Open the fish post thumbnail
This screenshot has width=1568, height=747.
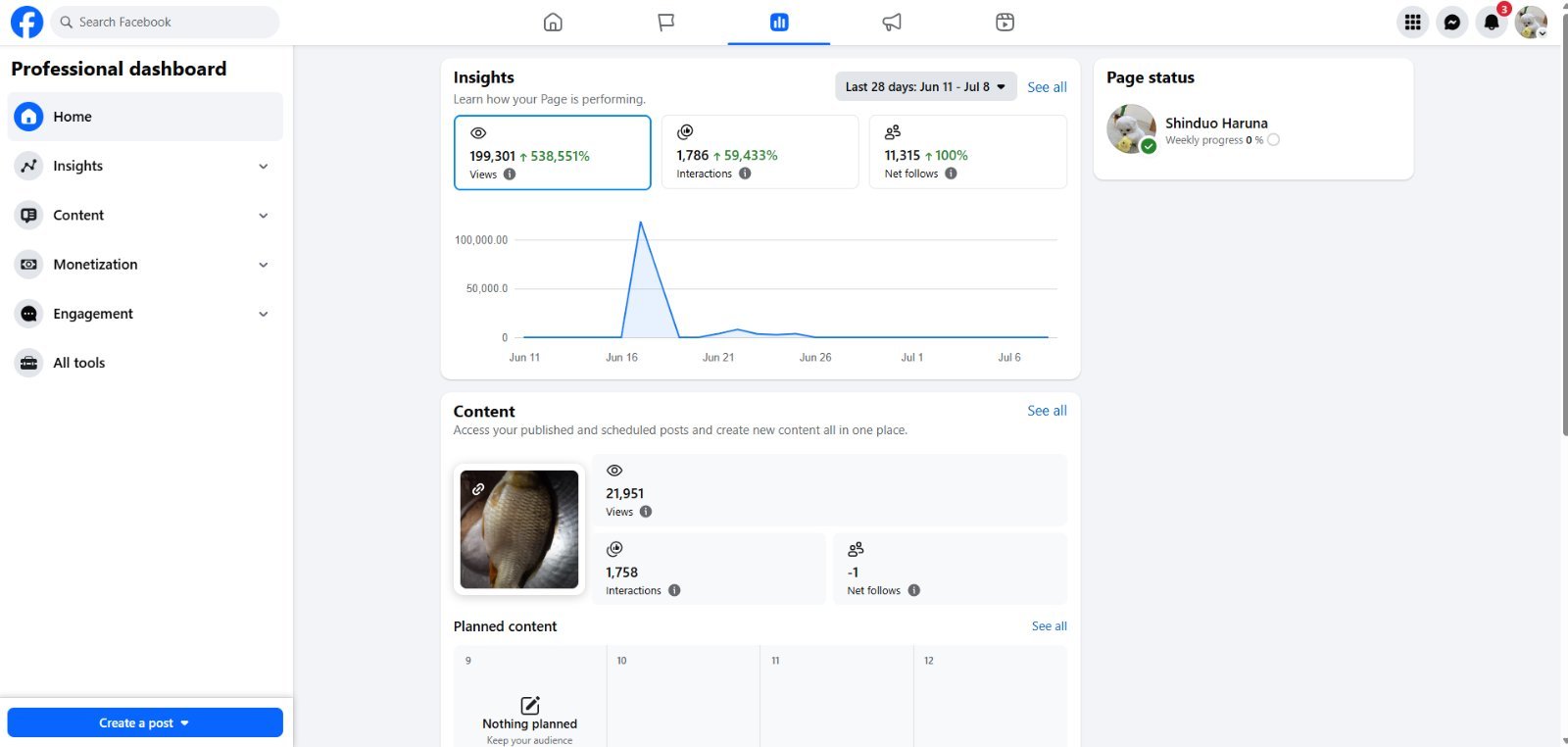point(519,529)
